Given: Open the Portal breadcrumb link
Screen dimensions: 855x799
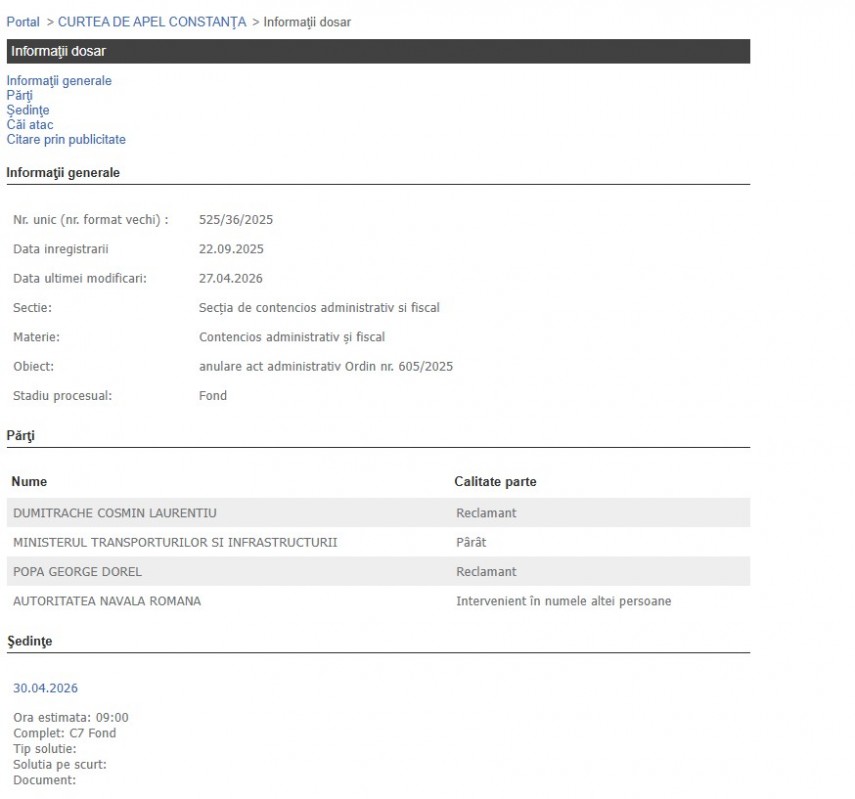Looking at the screenshot, I should pos(23,22).
